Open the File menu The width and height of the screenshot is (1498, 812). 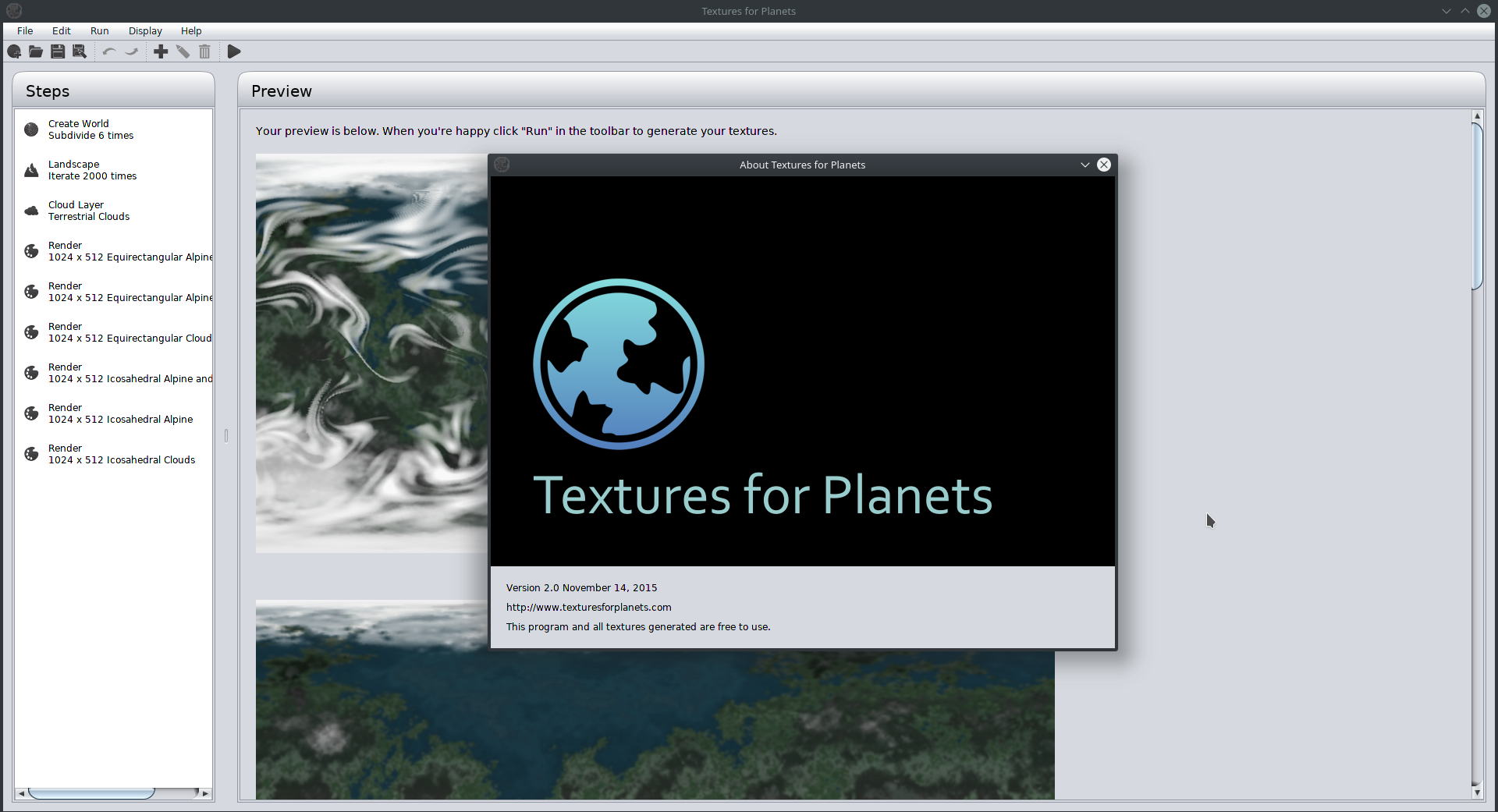pyautogui.click(x=25, y=31)
